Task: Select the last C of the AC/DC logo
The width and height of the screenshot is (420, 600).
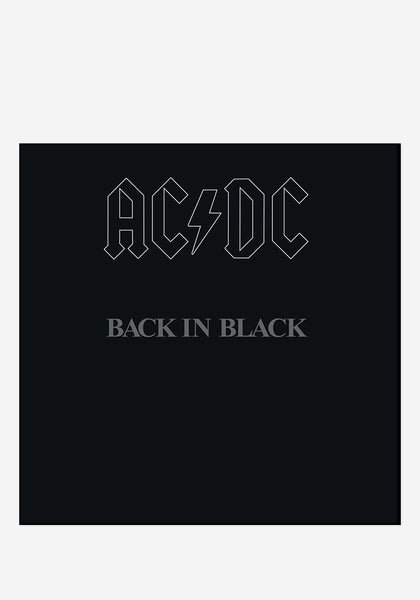Action: pyautogui.click(x=290, y=218)
